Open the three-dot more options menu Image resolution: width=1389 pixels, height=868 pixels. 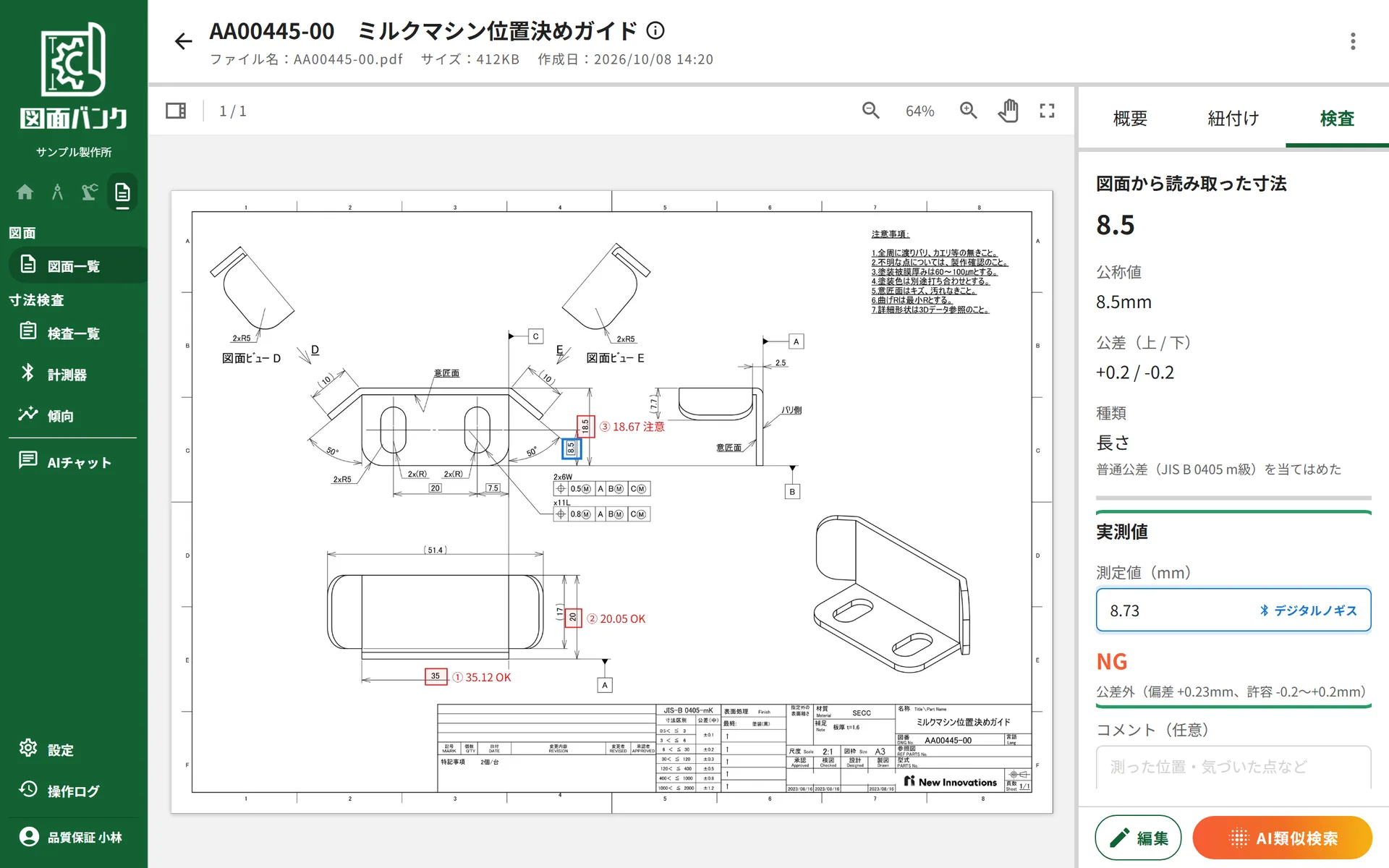[x=1352, y=41]
